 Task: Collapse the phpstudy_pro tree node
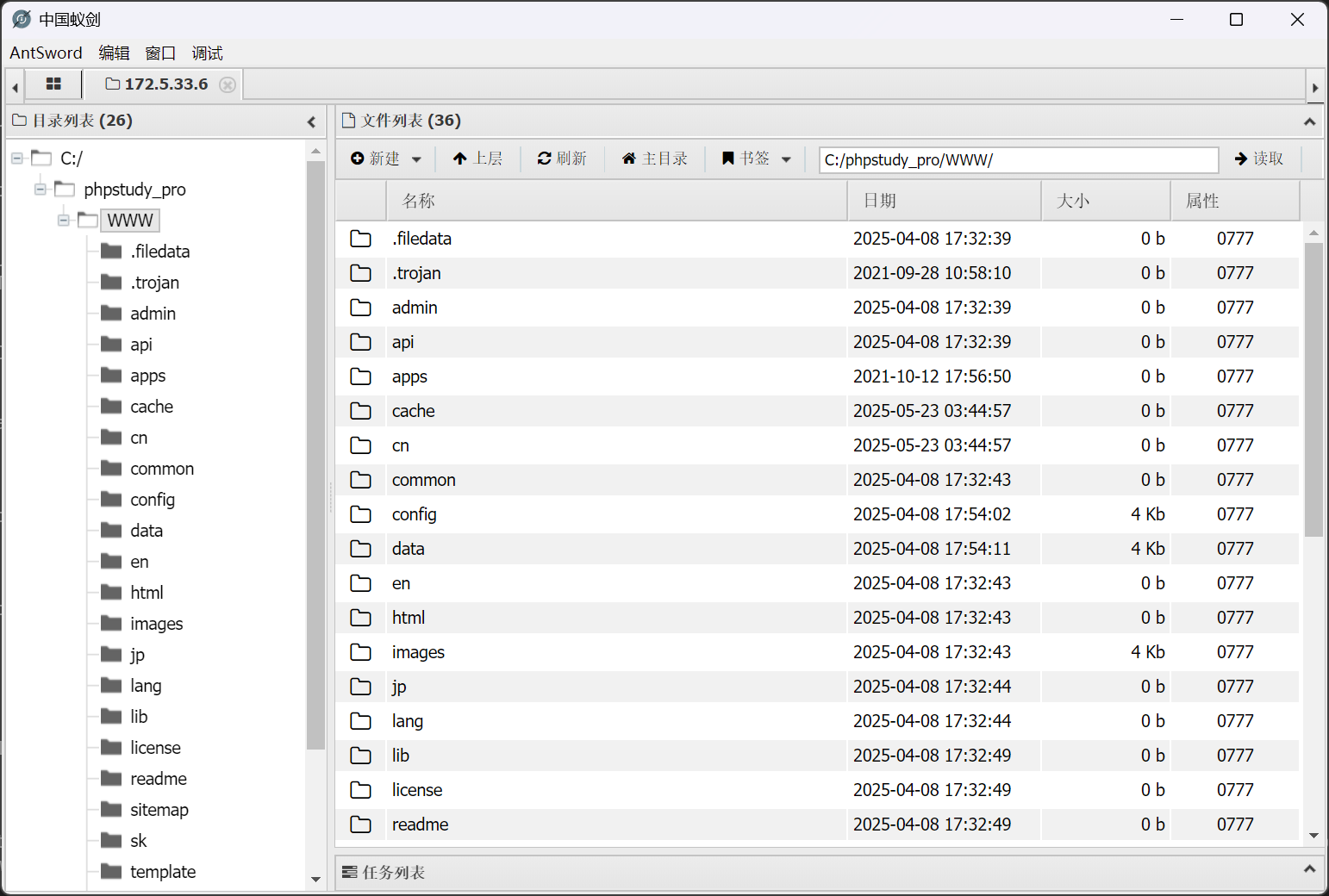pyautogui.click(x=41, y=190)
